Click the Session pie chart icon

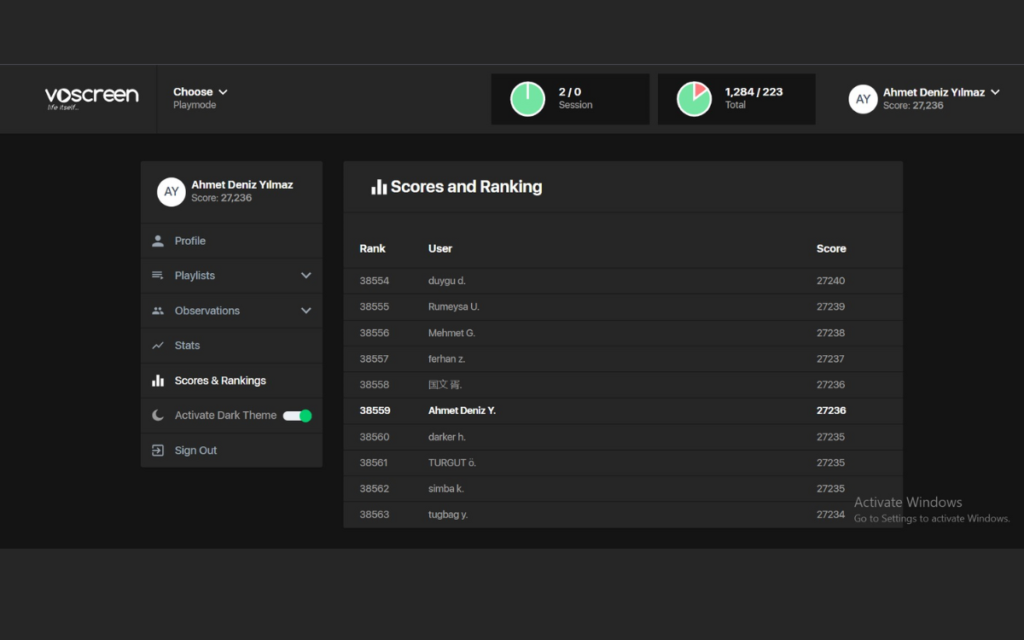tap(528, 99)
